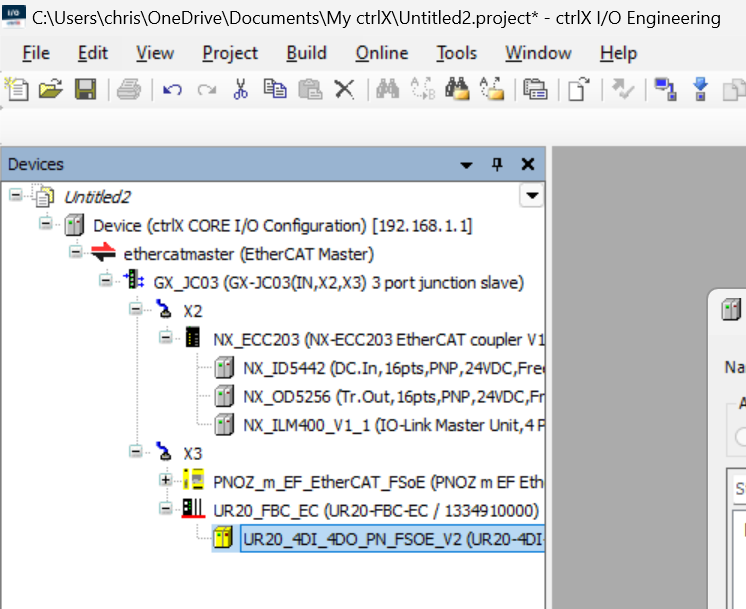Viewport: 746px width, 609px height.
Task: Click the Paste clipboard icon
Action: click(310, 89)
